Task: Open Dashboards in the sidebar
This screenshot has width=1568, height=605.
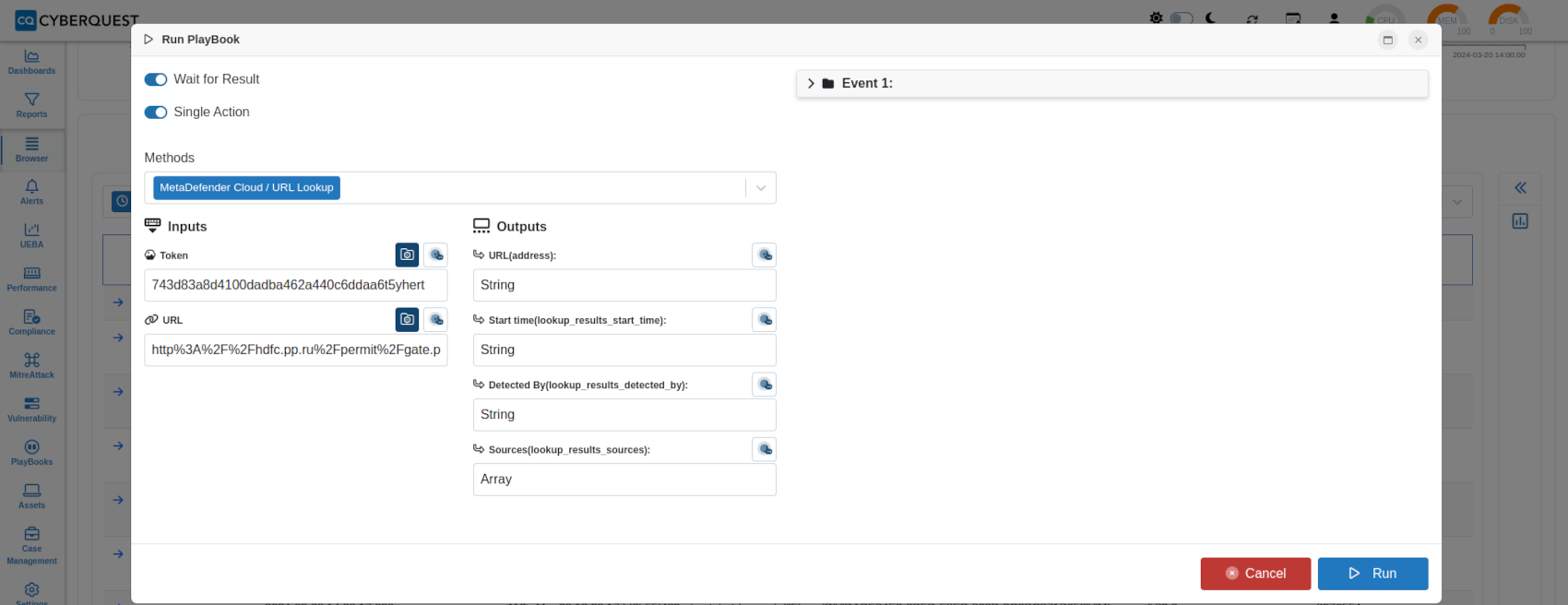Action: point(32,62)
